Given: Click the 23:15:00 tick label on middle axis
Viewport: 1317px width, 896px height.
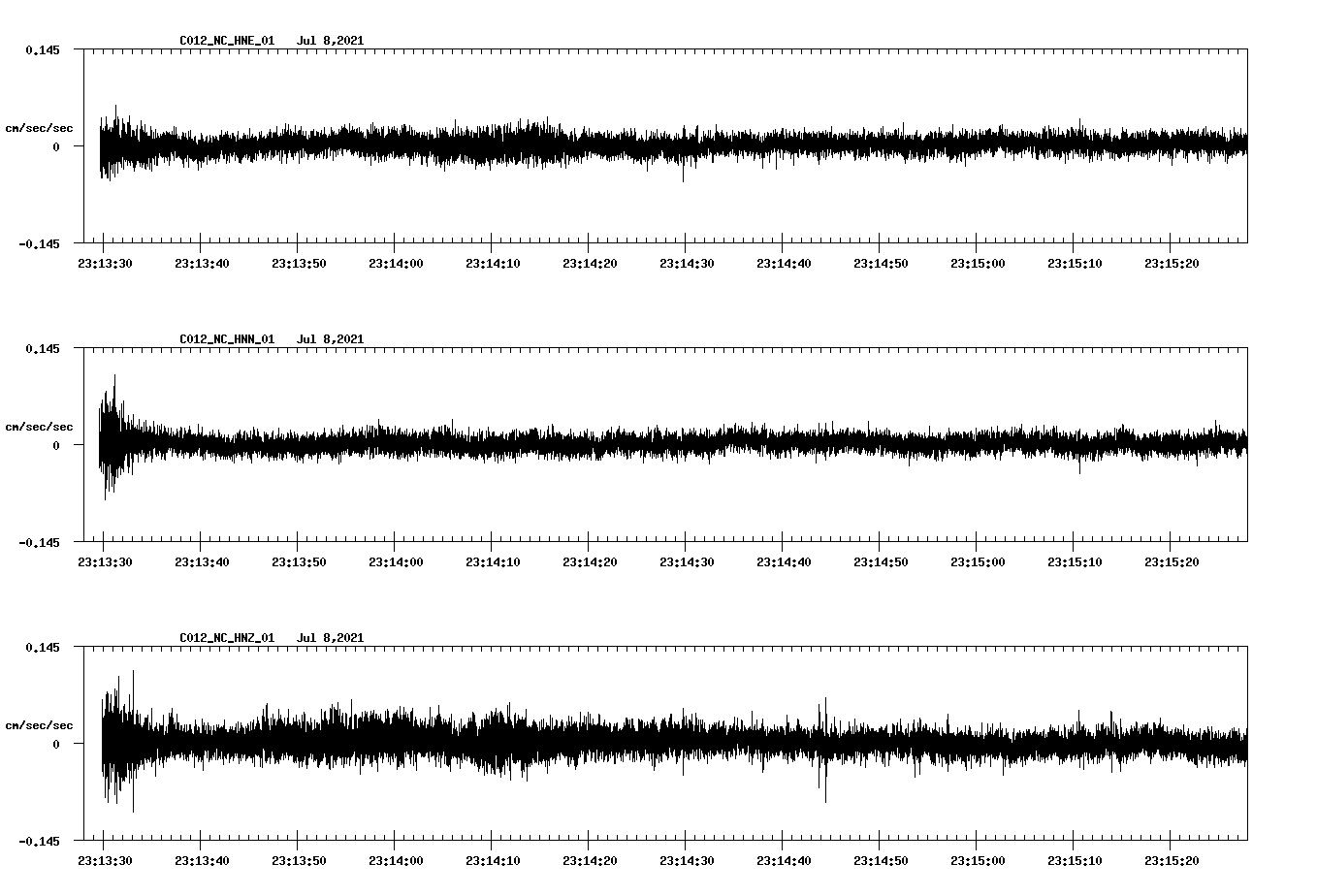Looking at the screenshot, I should pos(978,560).
